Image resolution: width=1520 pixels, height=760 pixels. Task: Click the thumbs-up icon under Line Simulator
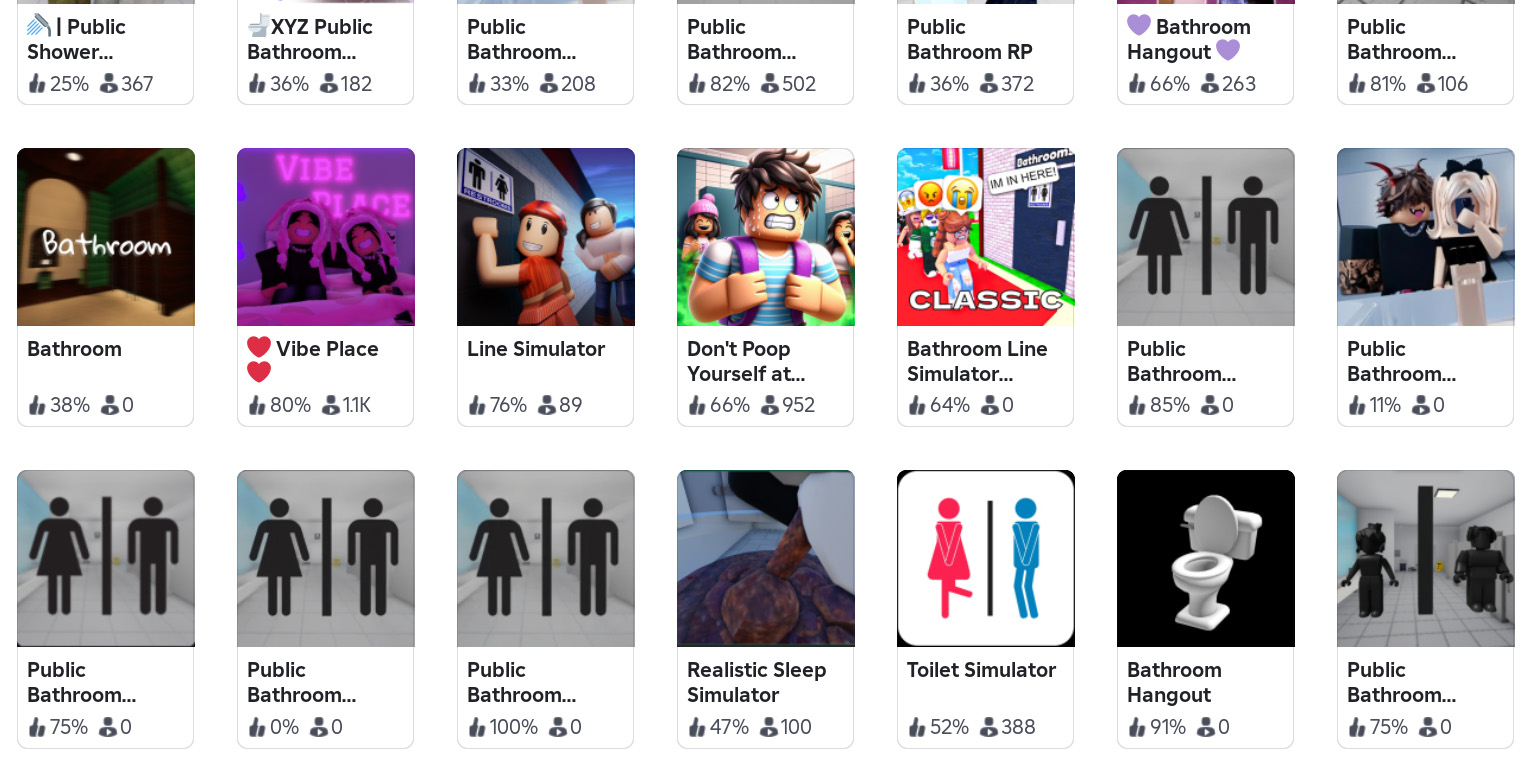tap(477, 405)
